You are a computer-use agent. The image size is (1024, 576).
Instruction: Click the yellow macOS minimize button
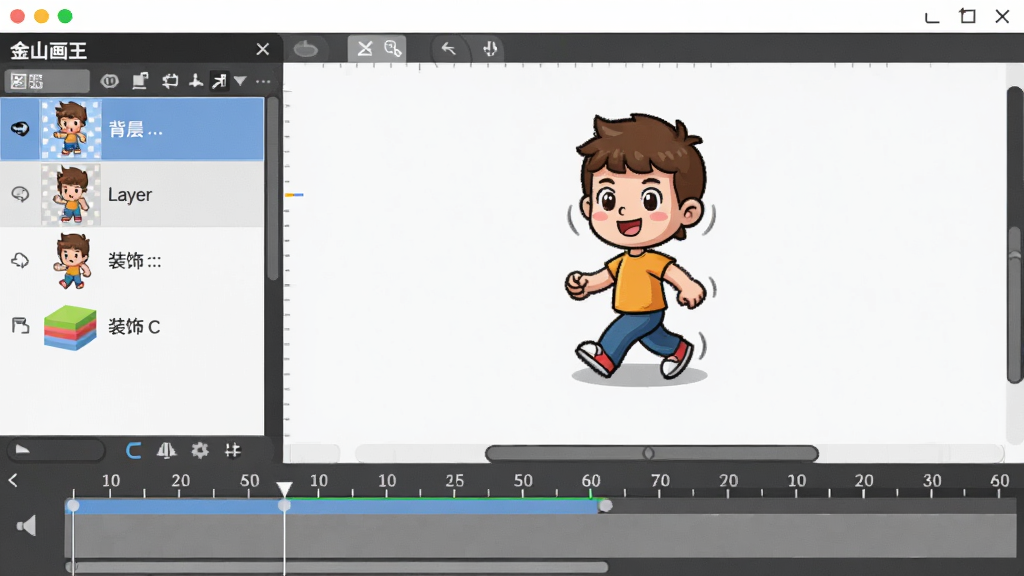[42, 16]
